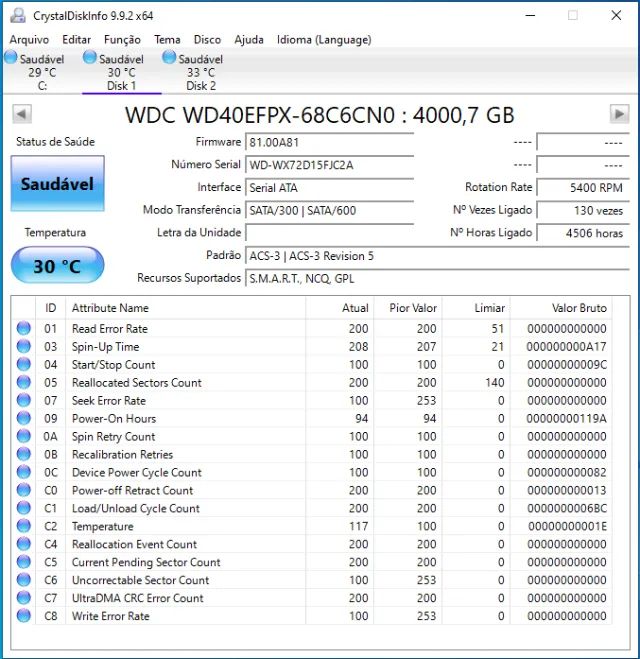640x659 pixels.
Task: Click the raw value 00000000A17
Action: (x=566, y=347)
